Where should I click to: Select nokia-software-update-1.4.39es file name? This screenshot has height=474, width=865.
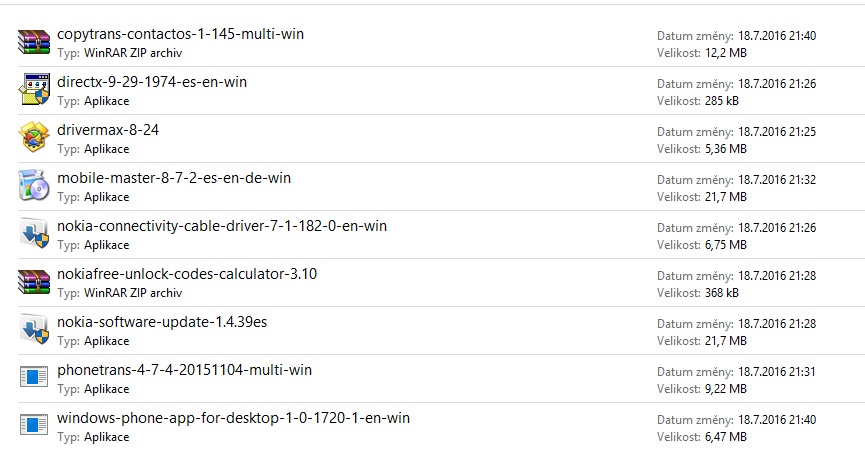point(162,322)
